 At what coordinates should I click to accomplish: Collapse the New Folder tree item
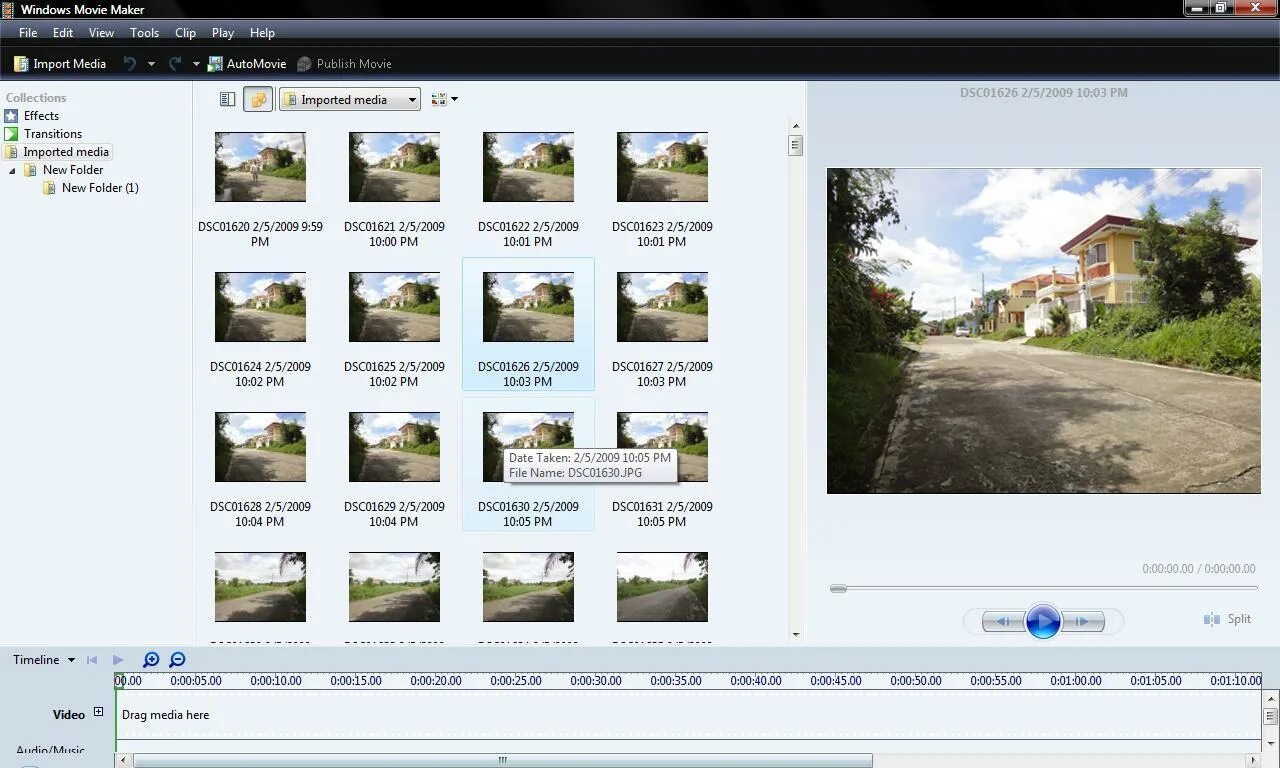[x=12, y=169]
